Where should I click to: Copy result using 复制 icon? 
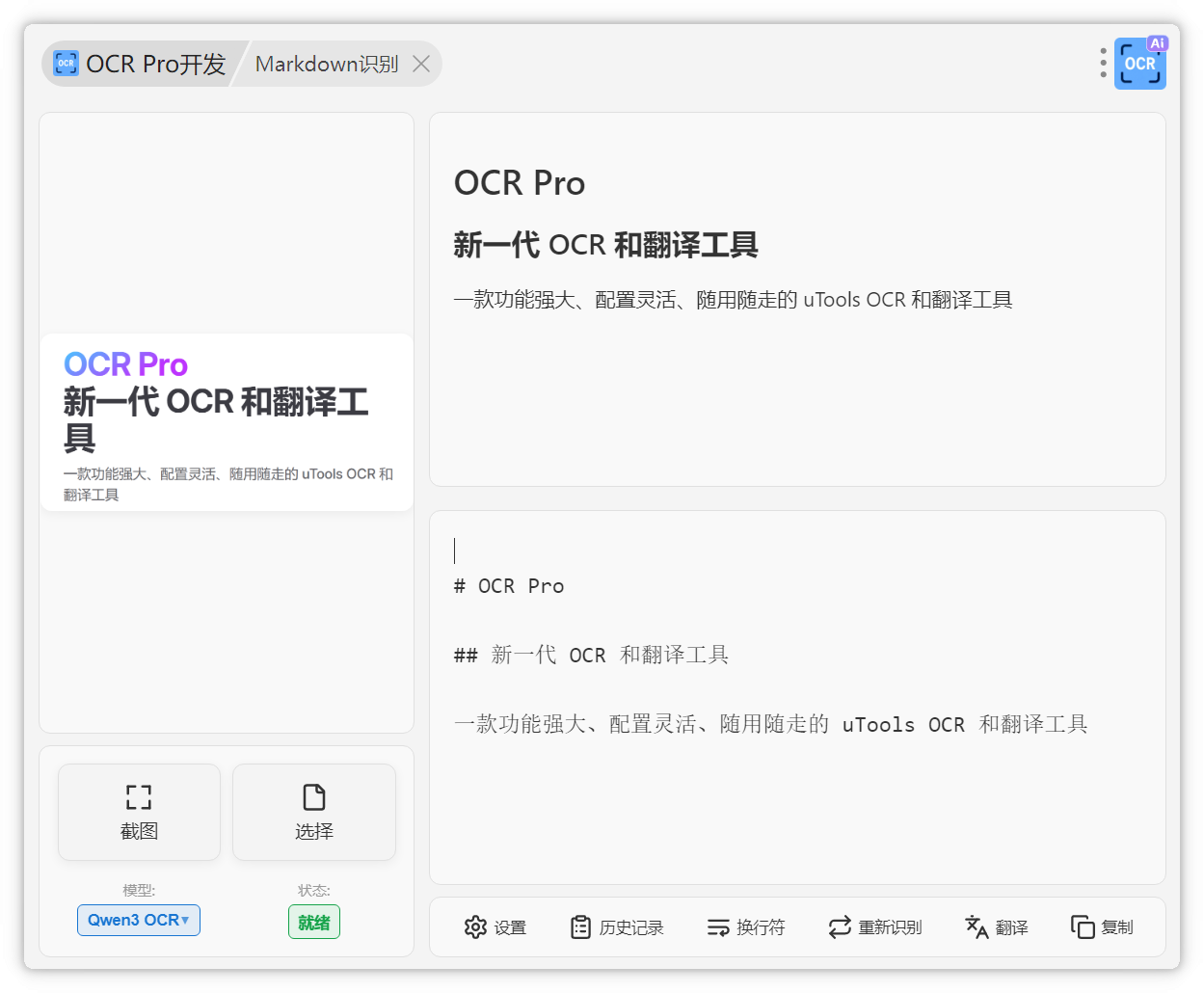1102,926
